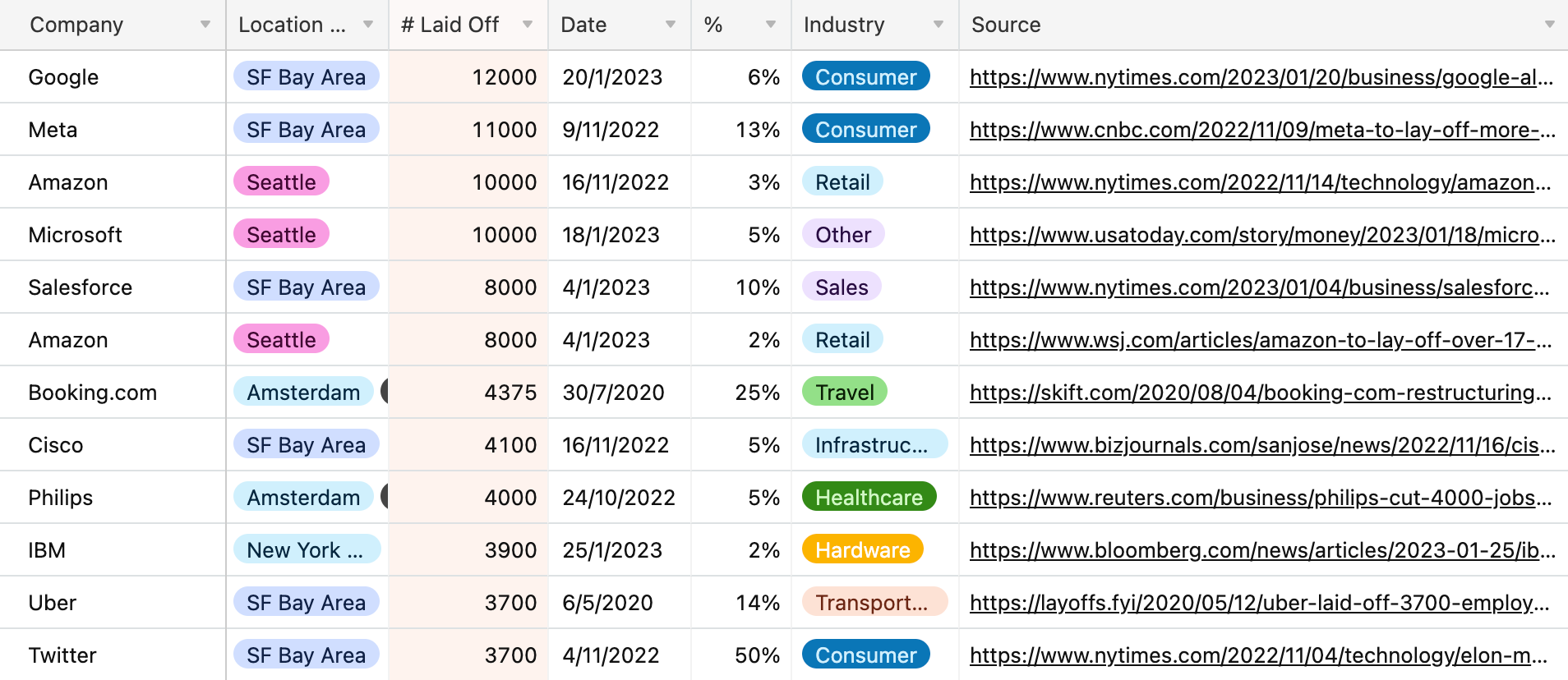This screenshot has width=1568, height=680.
Task: Click the Industry column header label
Action: pos(844,25)
